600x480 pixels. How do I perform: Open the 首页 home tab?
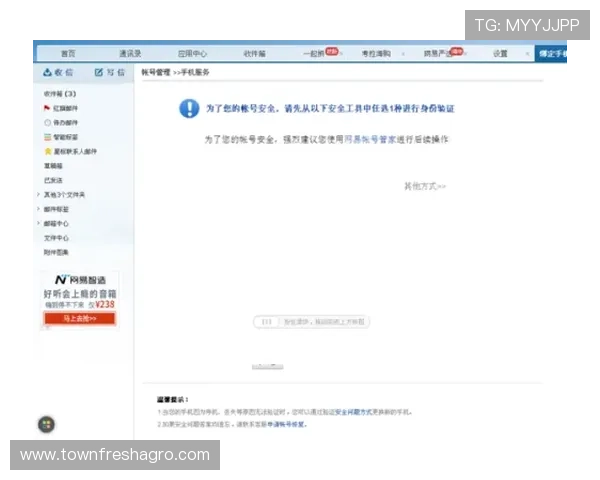coord(68,54)
